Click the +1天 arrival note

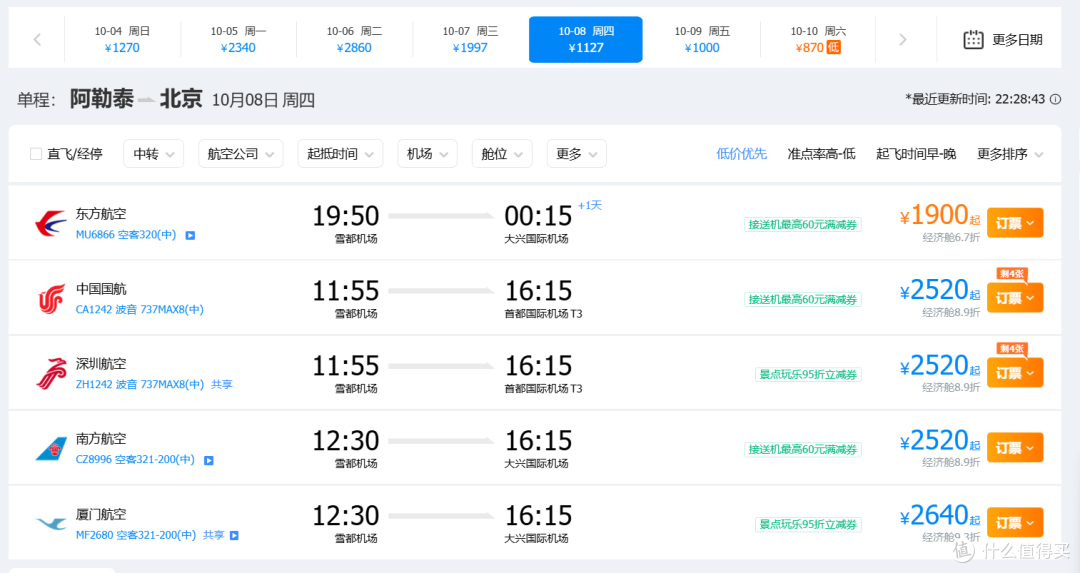point(590,205)
